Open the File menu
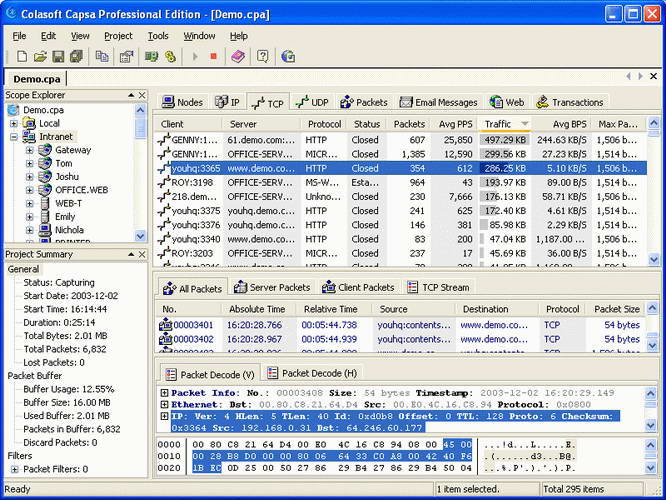 [x=19, y=36]
